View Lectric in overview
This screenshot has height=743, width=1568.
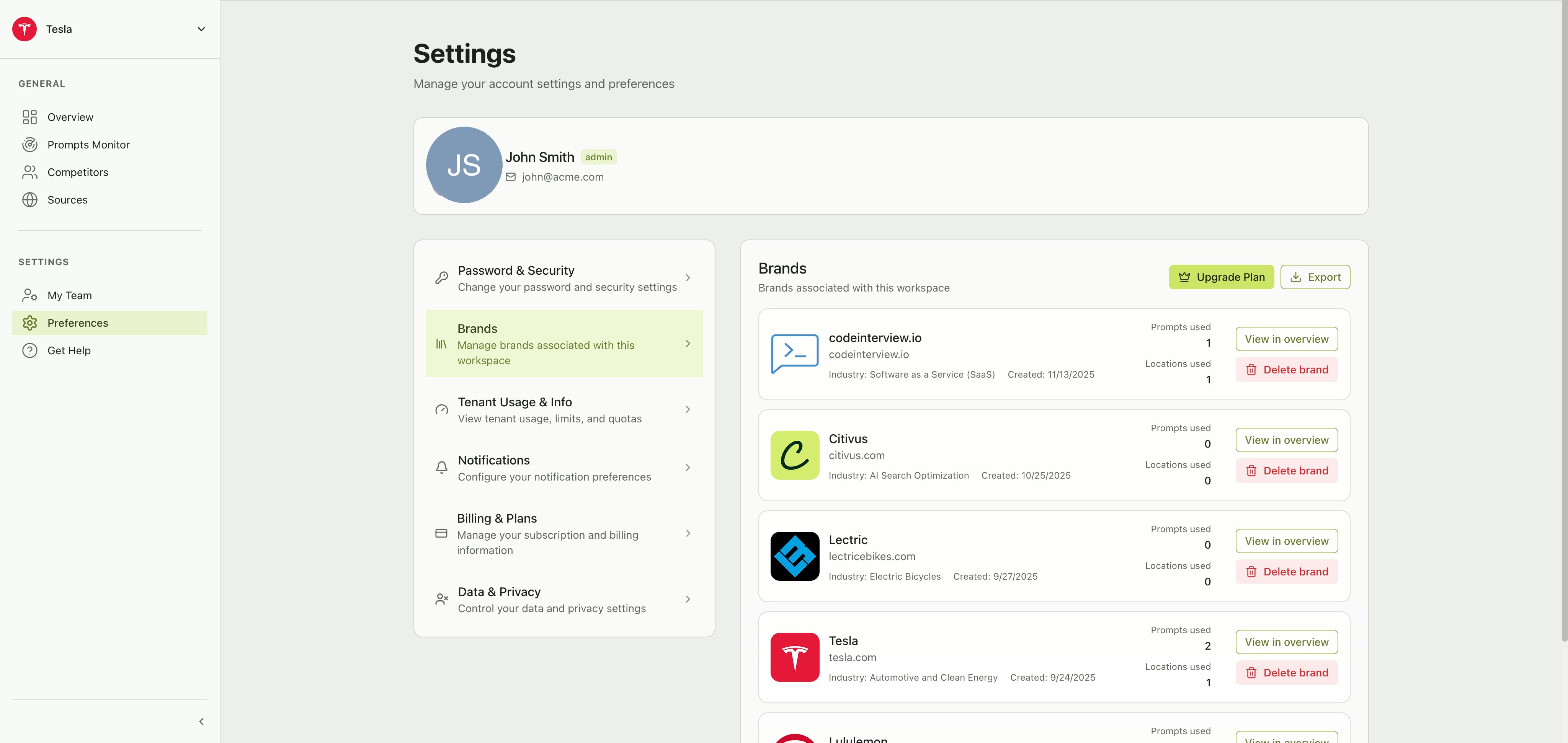pyautogui.click(x=1286, y=541)
